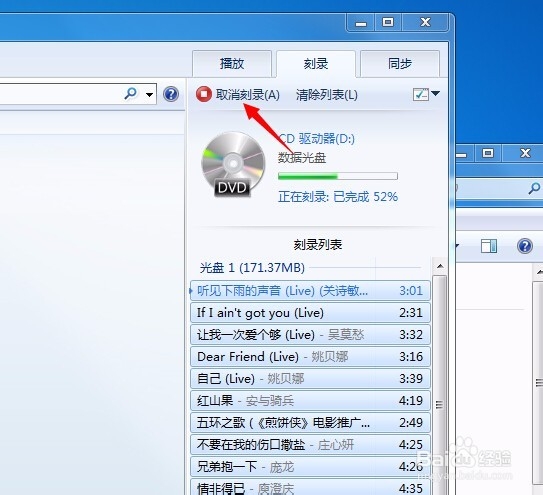Screen dimensions: 543x495
Task: Click burn list scrollbar up arrow
Action: [x=440, y=266]
